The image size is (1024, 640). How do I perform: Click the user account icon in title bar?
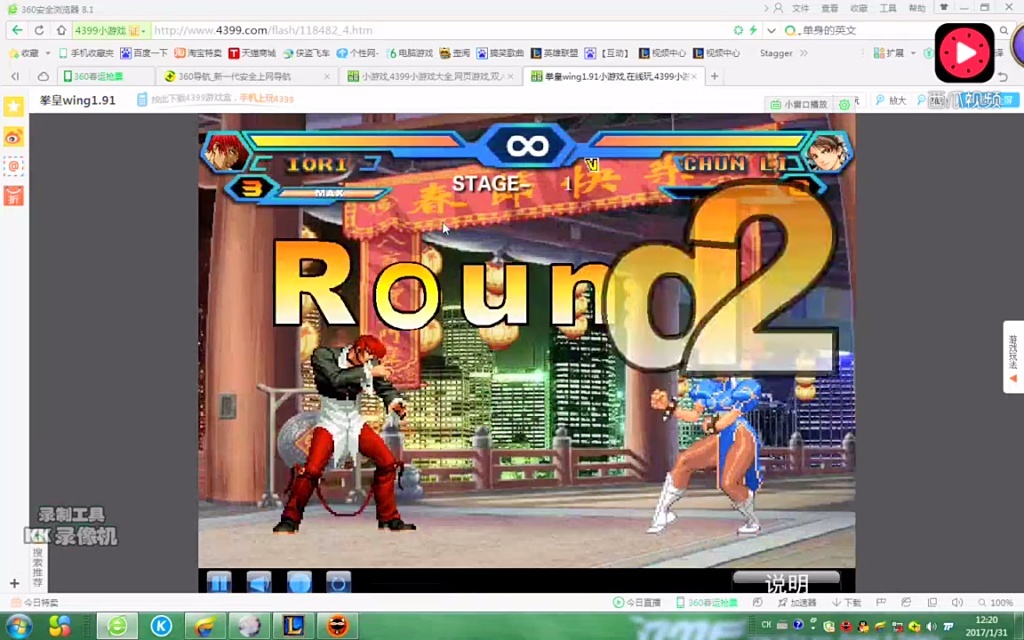778,8
